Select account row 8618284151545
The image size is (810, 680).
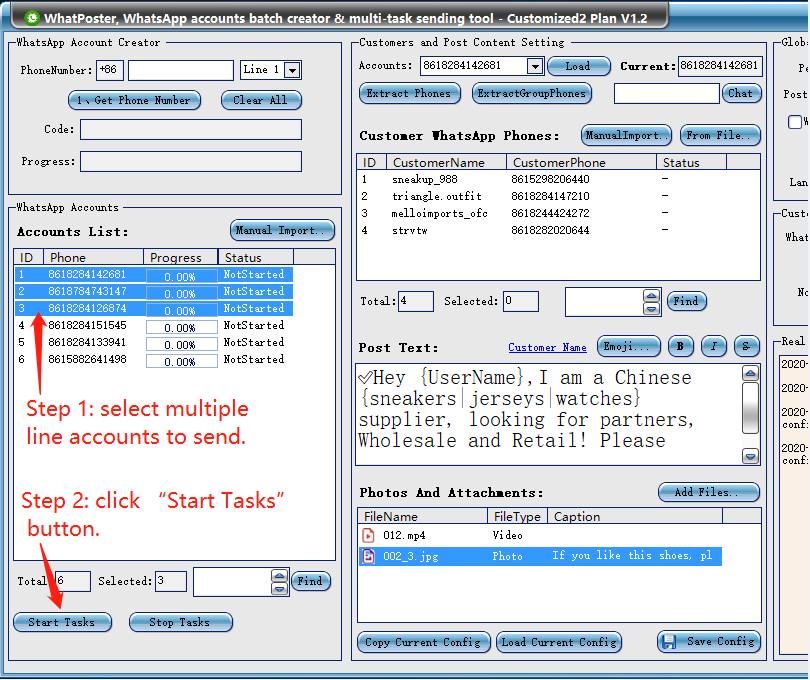point(154,326)
